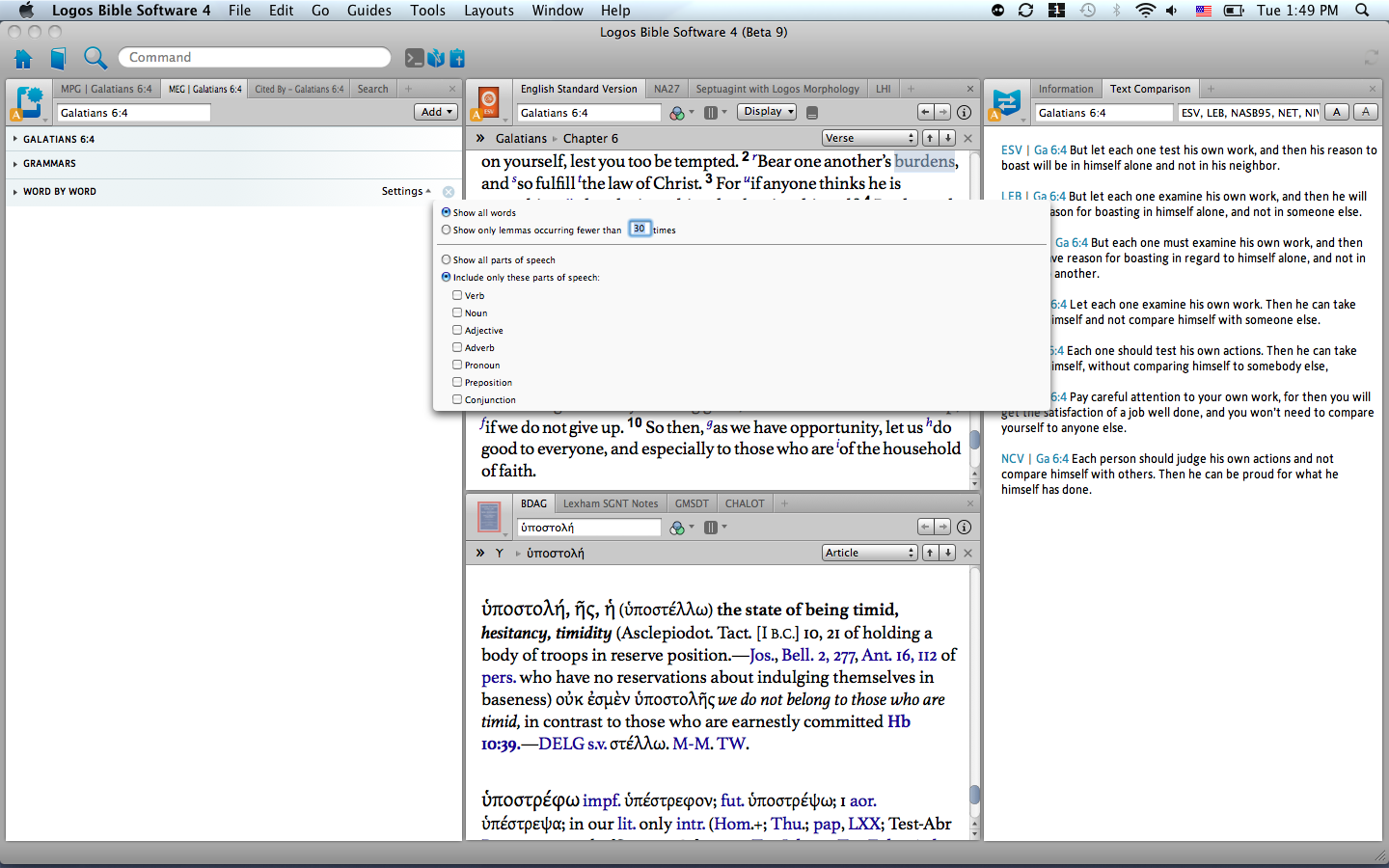This screenshot has height=868, width=1389.
Task: Check the Adverb checkbox
Action: click(x=457, y=347)
